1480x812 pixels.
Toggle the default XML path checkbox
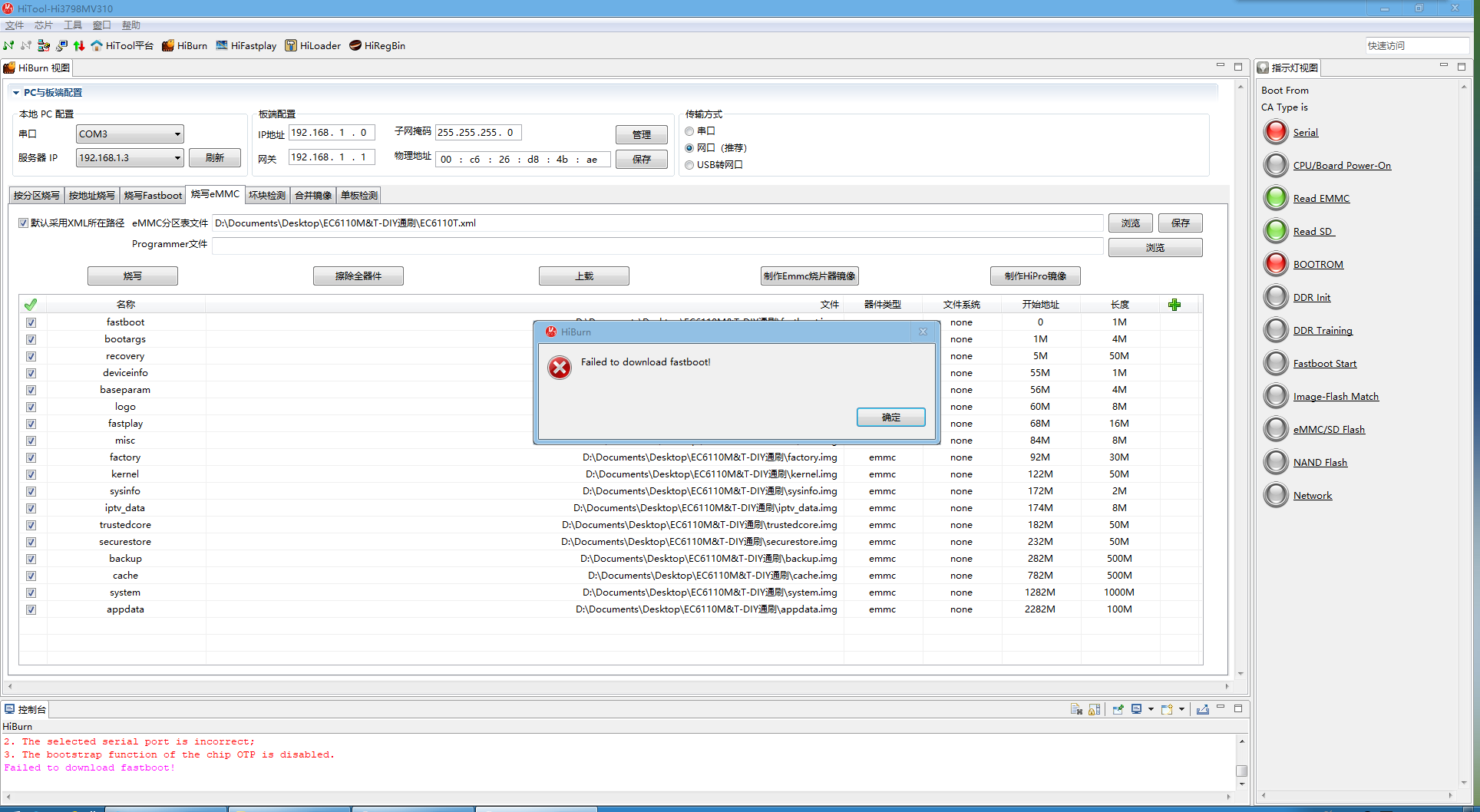23,223
